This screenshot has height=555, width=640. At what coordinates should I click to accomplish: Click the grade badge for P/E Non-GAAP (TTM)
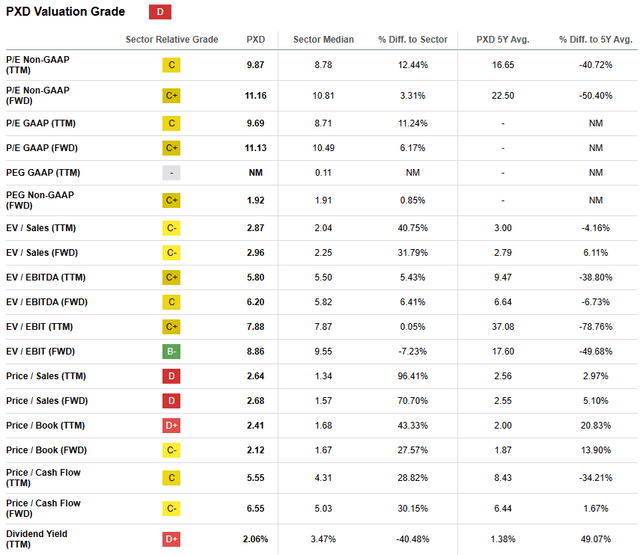click(173, 65)
